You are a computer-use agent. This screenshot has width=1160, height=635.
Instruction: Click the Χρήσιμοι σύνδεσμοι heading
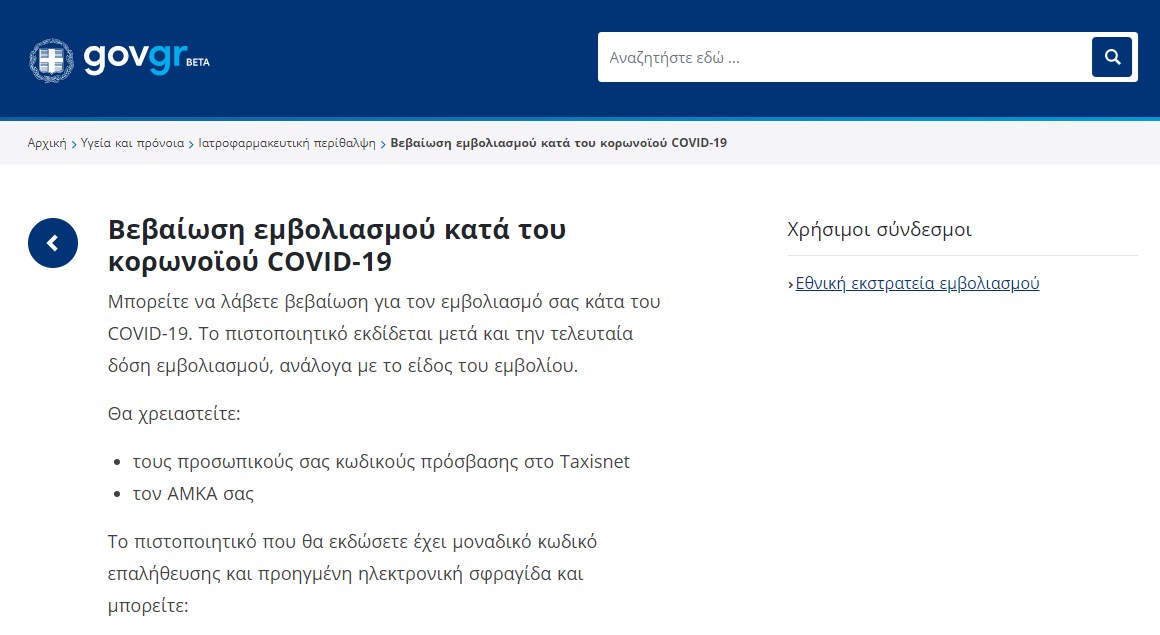880,229
